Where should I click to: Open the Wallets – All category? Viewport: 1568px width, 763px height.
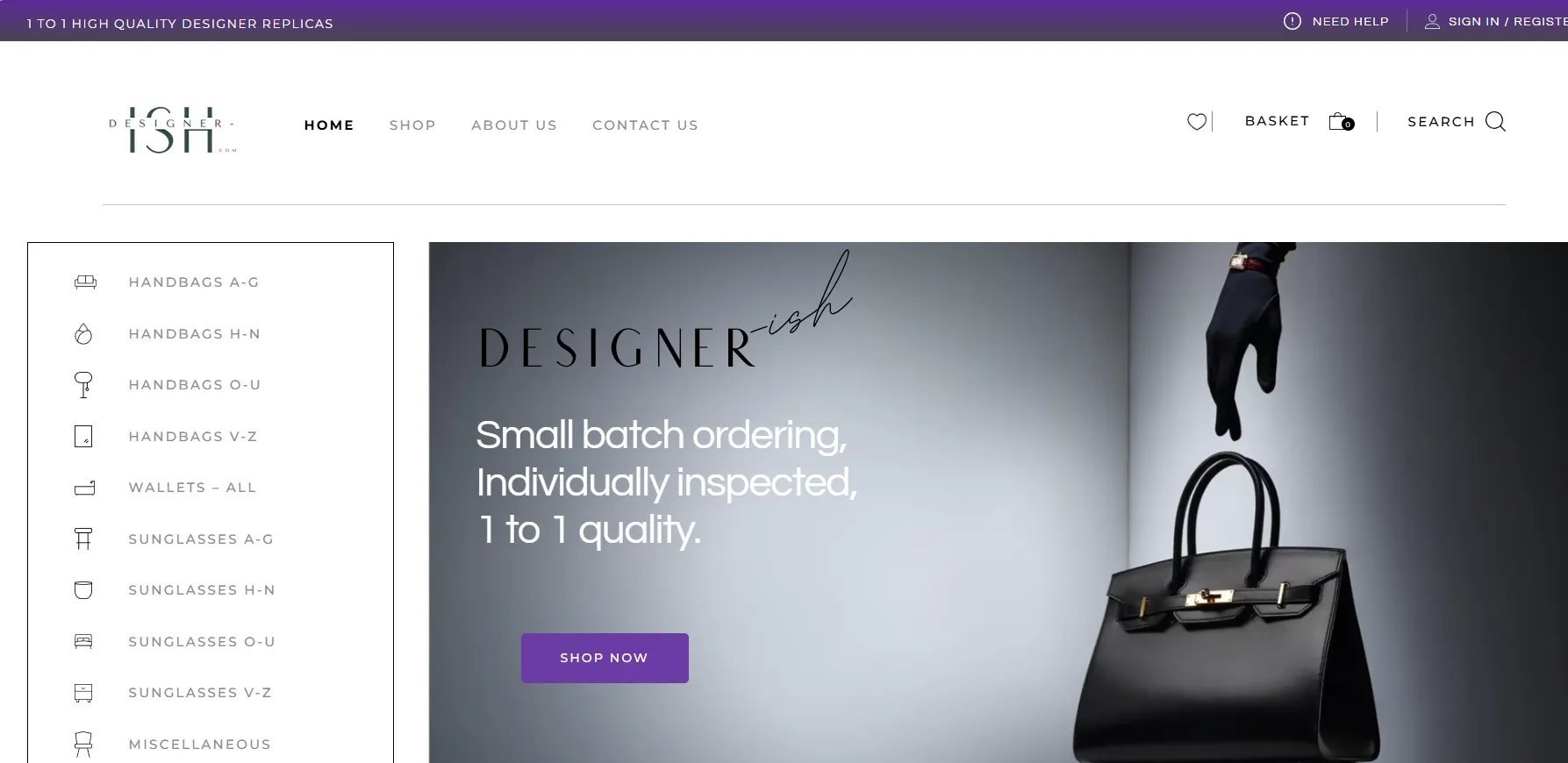tap(192, 488)
